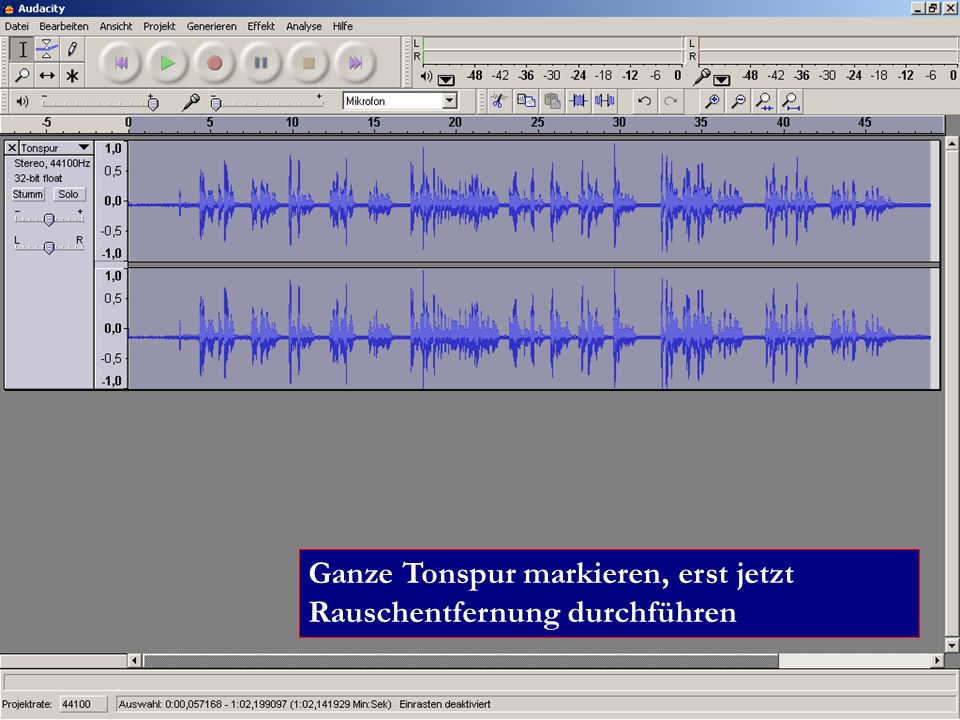Click the 'Einrasten deaktiviert' status text
960x720 pixels.
[x=445, y=704]
